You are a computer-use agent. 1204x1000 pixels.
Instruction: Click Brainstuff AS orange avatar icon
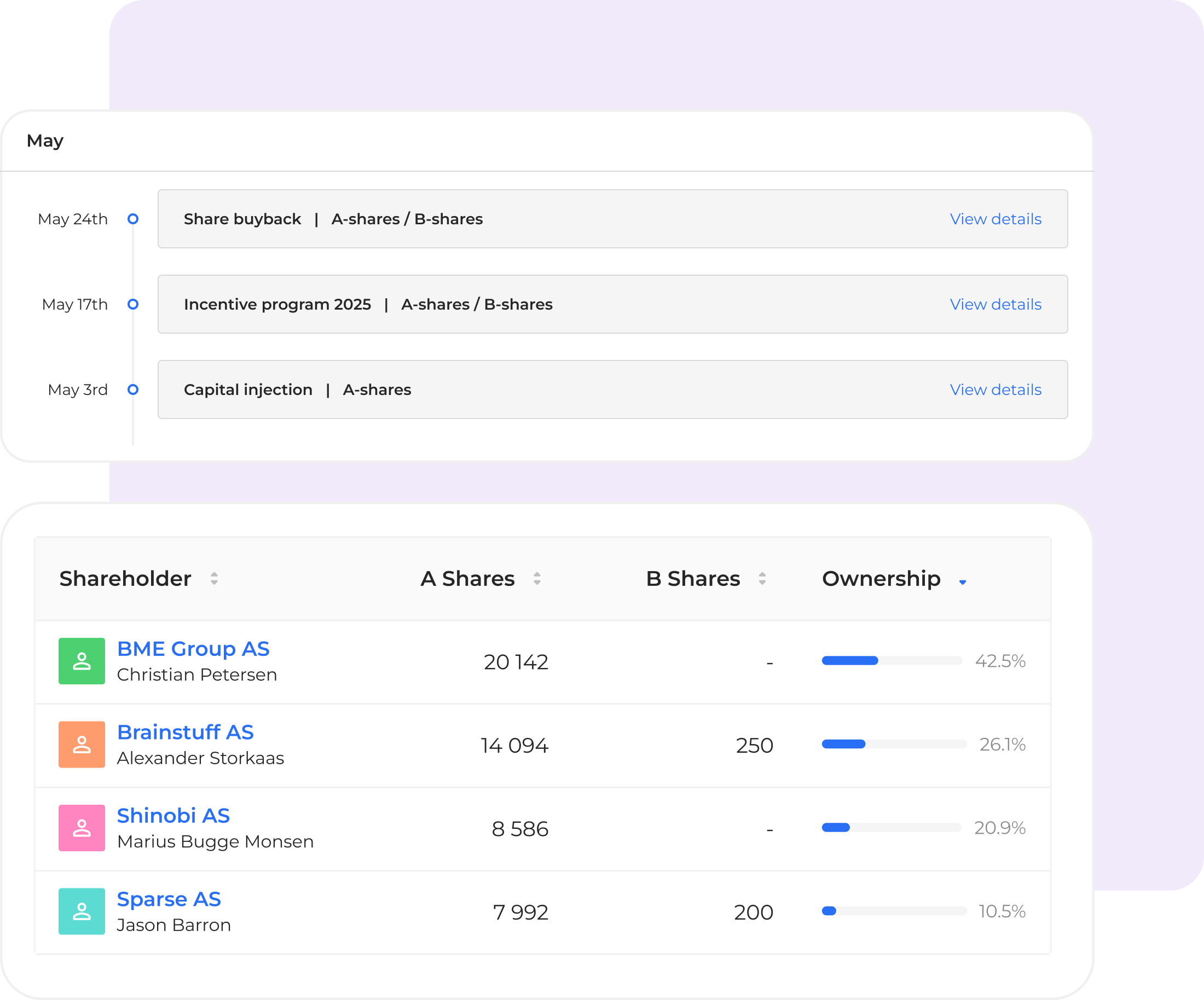pyautogui.click(x=82, y=744)
